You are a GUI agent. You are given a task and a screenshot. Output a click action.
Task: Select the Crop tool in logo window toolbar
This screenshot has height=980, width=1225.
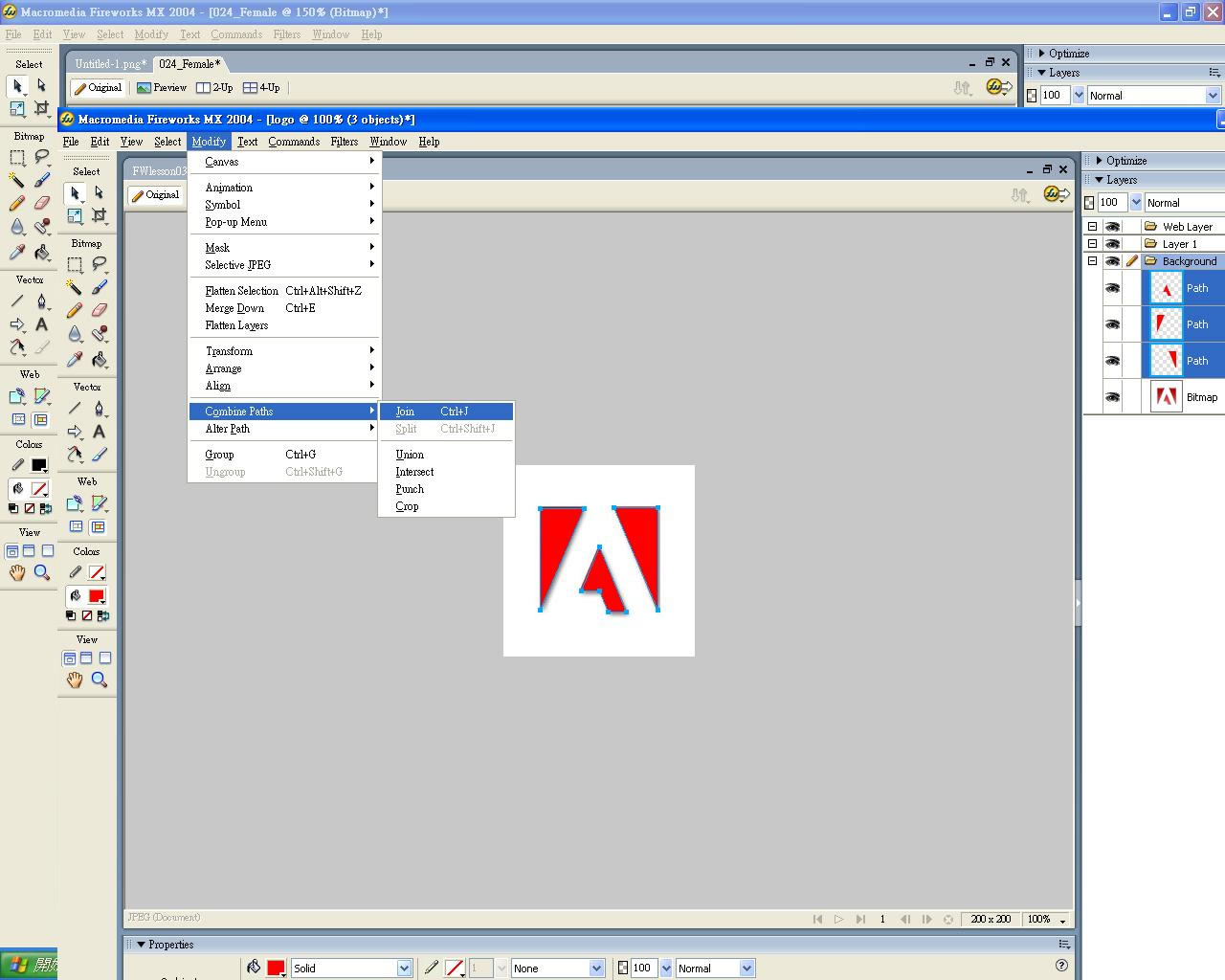pos(99,215)
